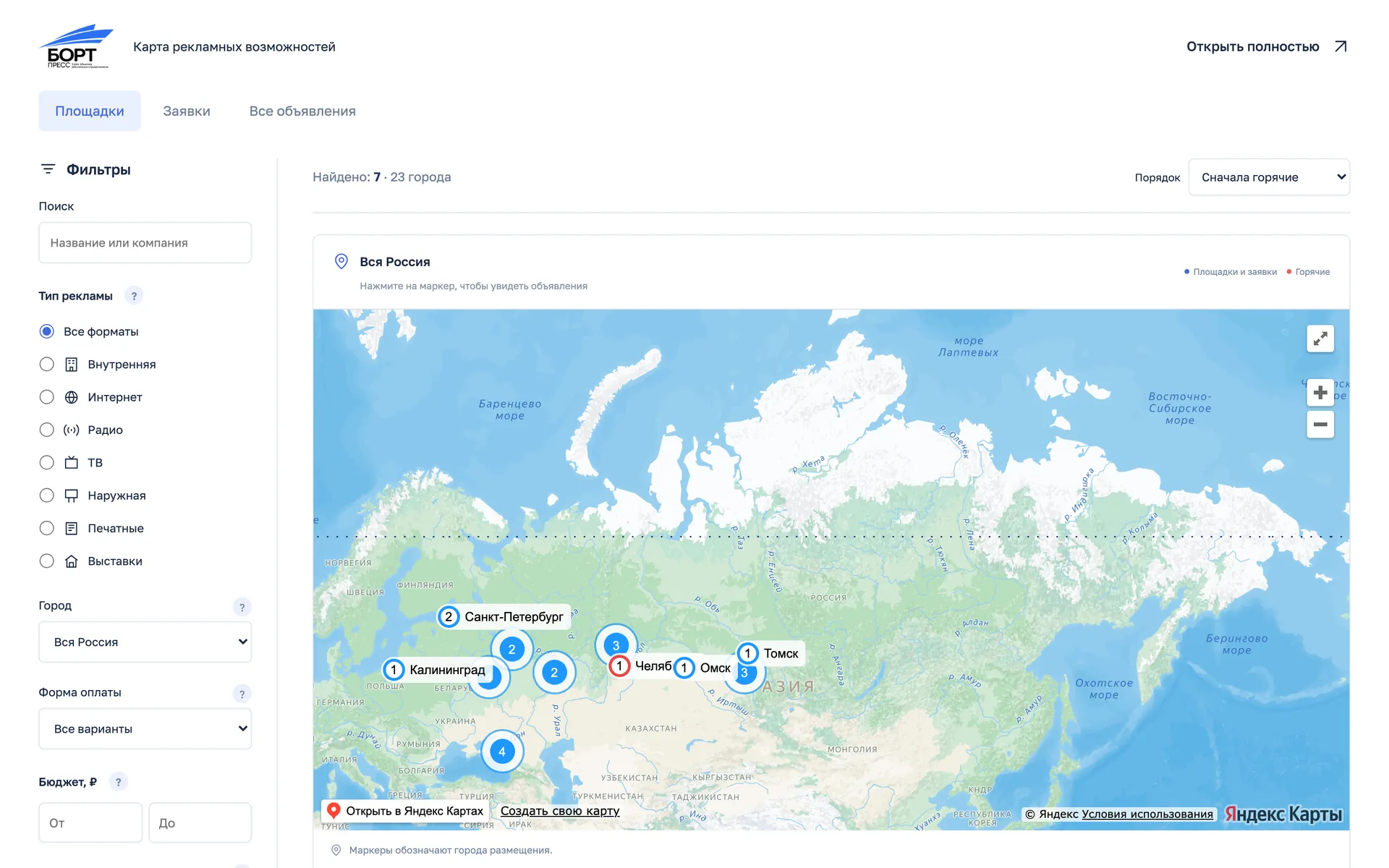Click the arrow icon beside Открыть полностью
The image size is (1389, 868).
click(1341, 46)
